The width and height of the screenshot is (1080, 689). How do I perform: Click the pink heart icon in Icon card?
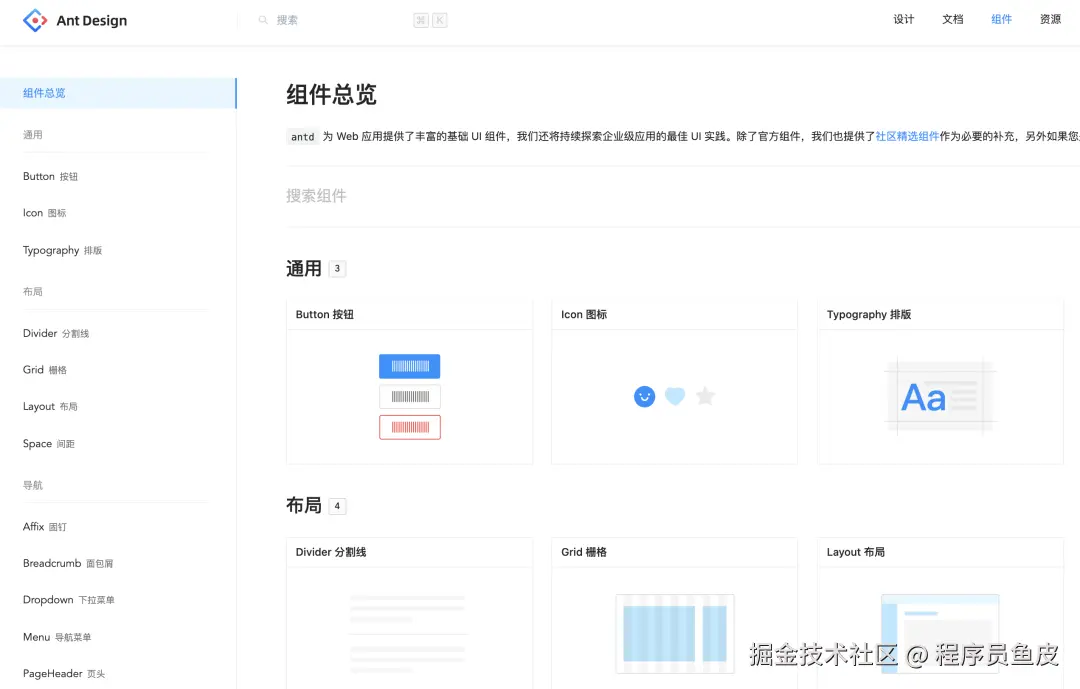[x=674, y=396]
